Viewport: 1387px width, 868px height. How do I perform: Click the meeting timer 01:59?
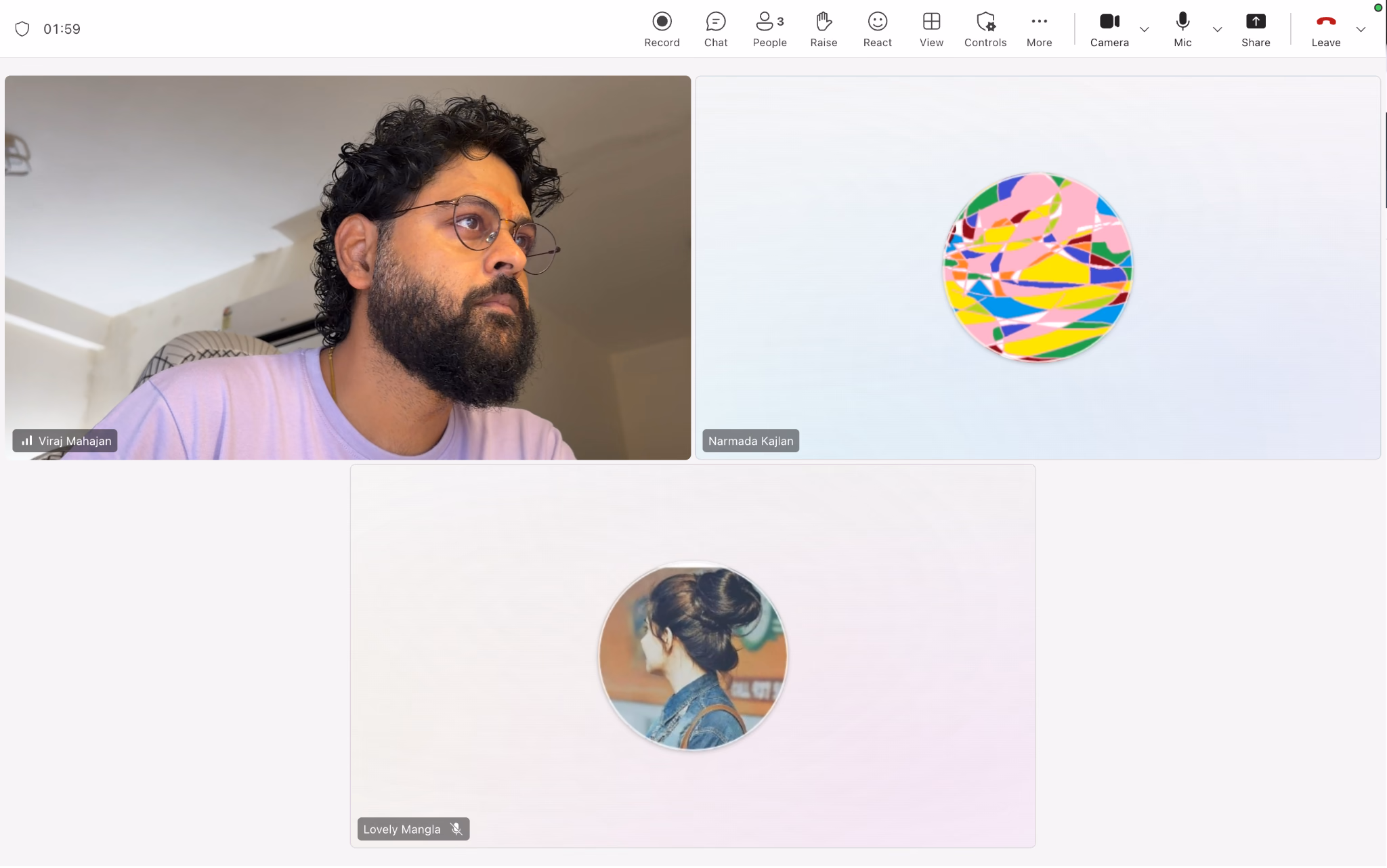(x=62, y=29)
